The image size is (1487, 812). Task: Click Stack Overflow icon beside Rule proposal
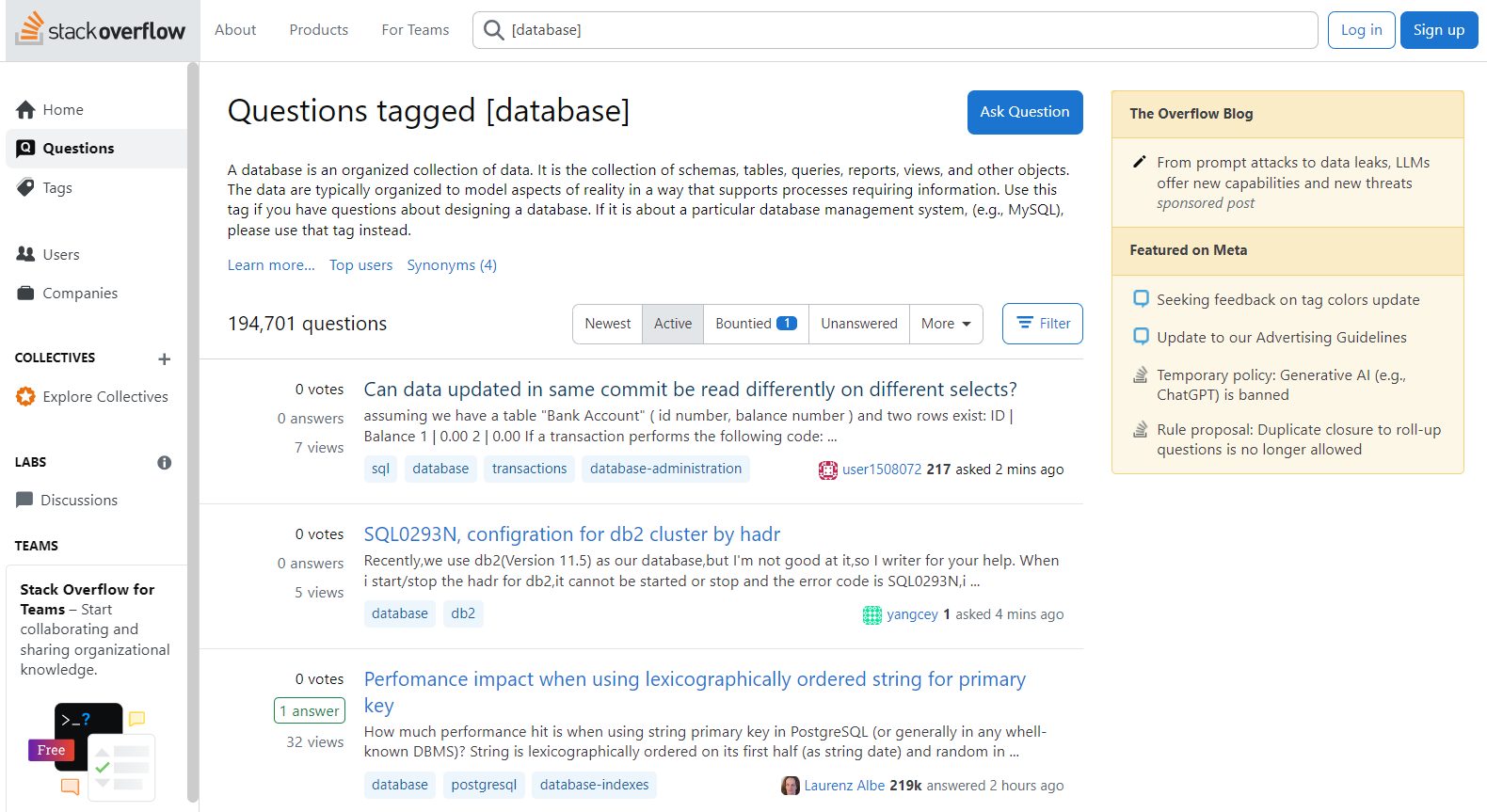(1141, 429)
